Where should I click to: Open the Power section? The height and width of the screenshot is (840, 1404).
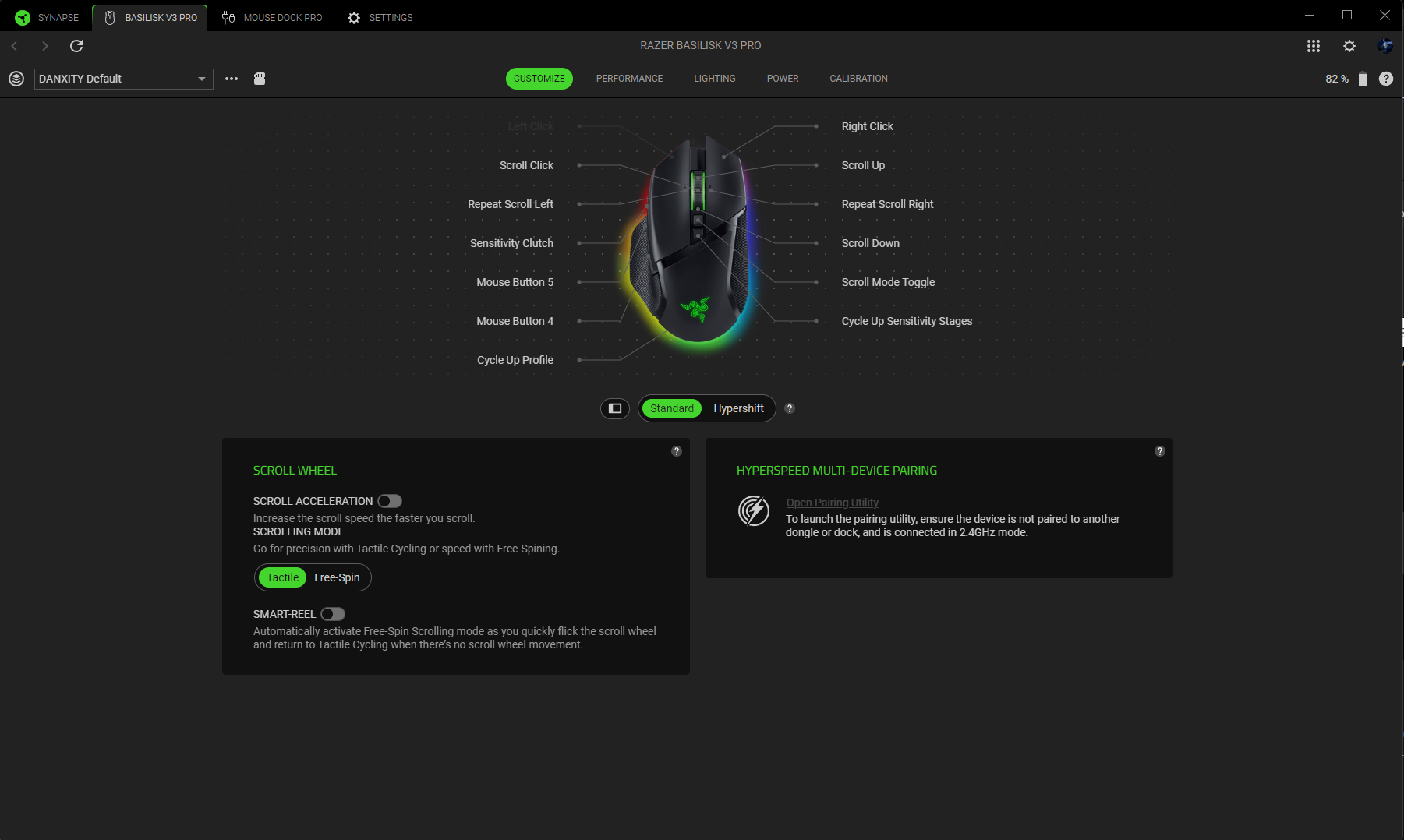pyautogui.click(x=783, y=79)
